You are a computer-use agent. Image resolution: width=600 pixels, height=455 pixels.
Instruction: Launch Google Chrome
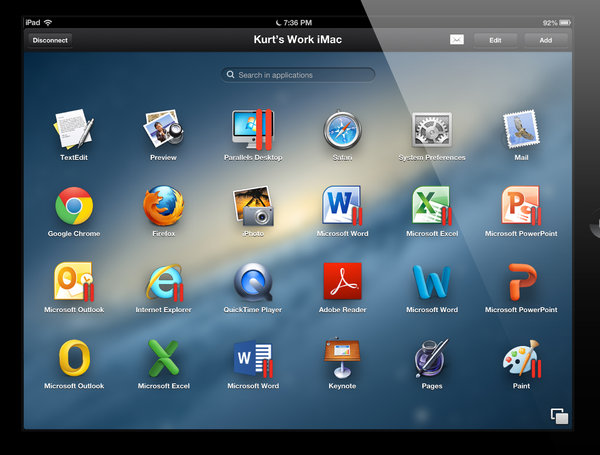pyautogui.click(x=74, y=206)
